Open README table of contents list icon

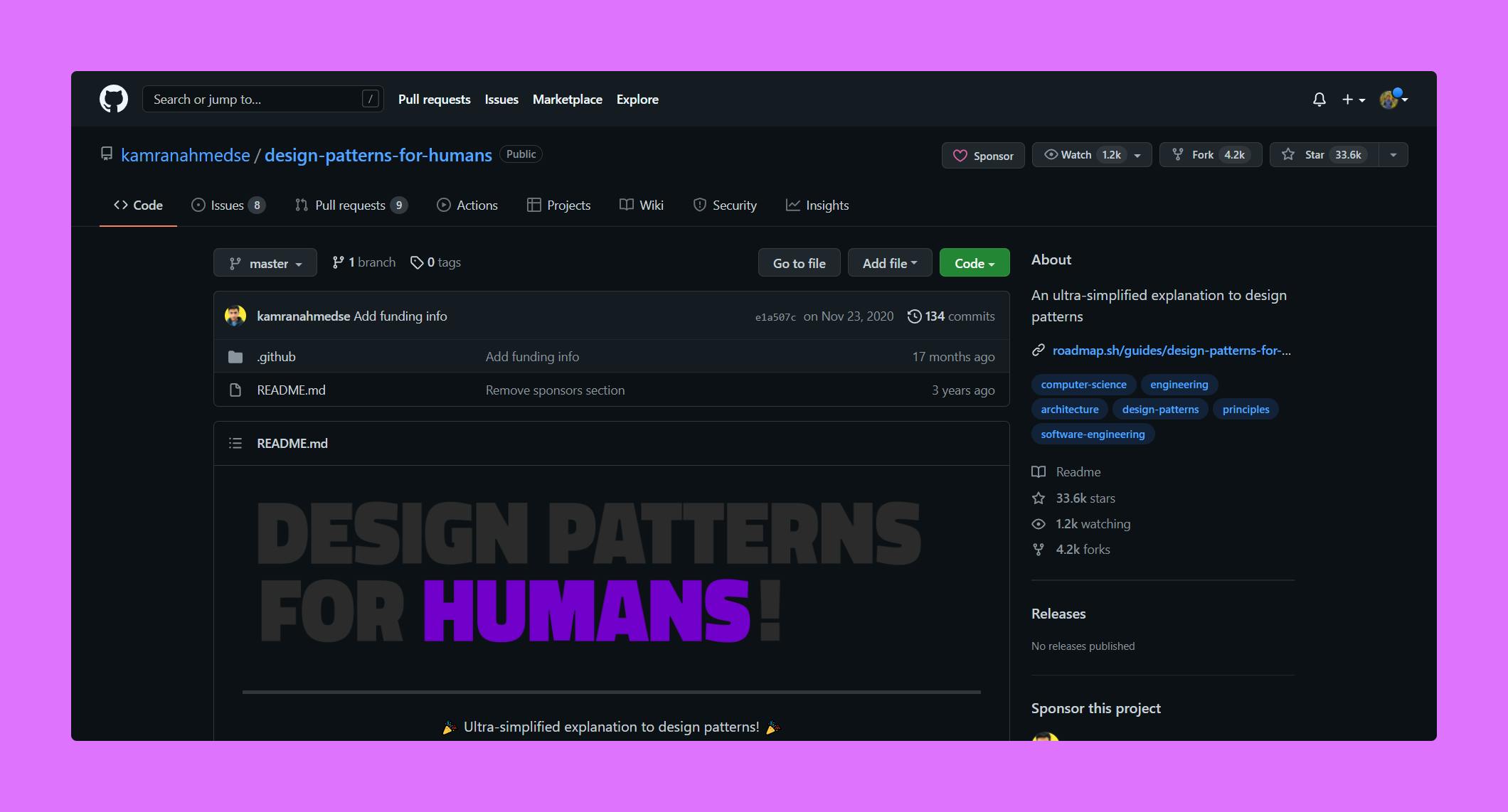pyautogui.click(x=235, y=444)
